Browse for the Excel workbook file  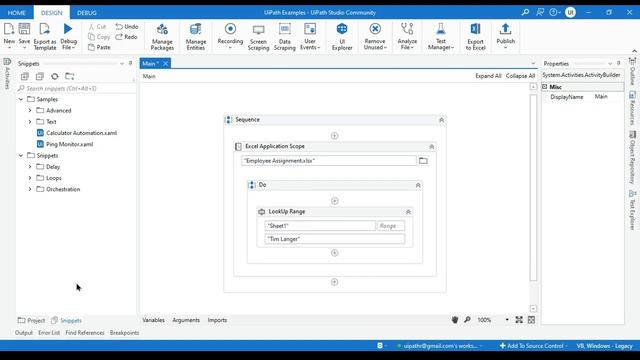tap(423, 161)
